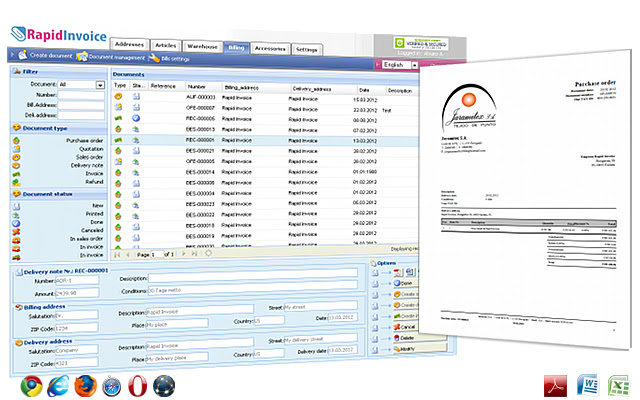Viewport: 640px width, 400px height.
Task: Open the Articles tab
Action: point(165,45)
